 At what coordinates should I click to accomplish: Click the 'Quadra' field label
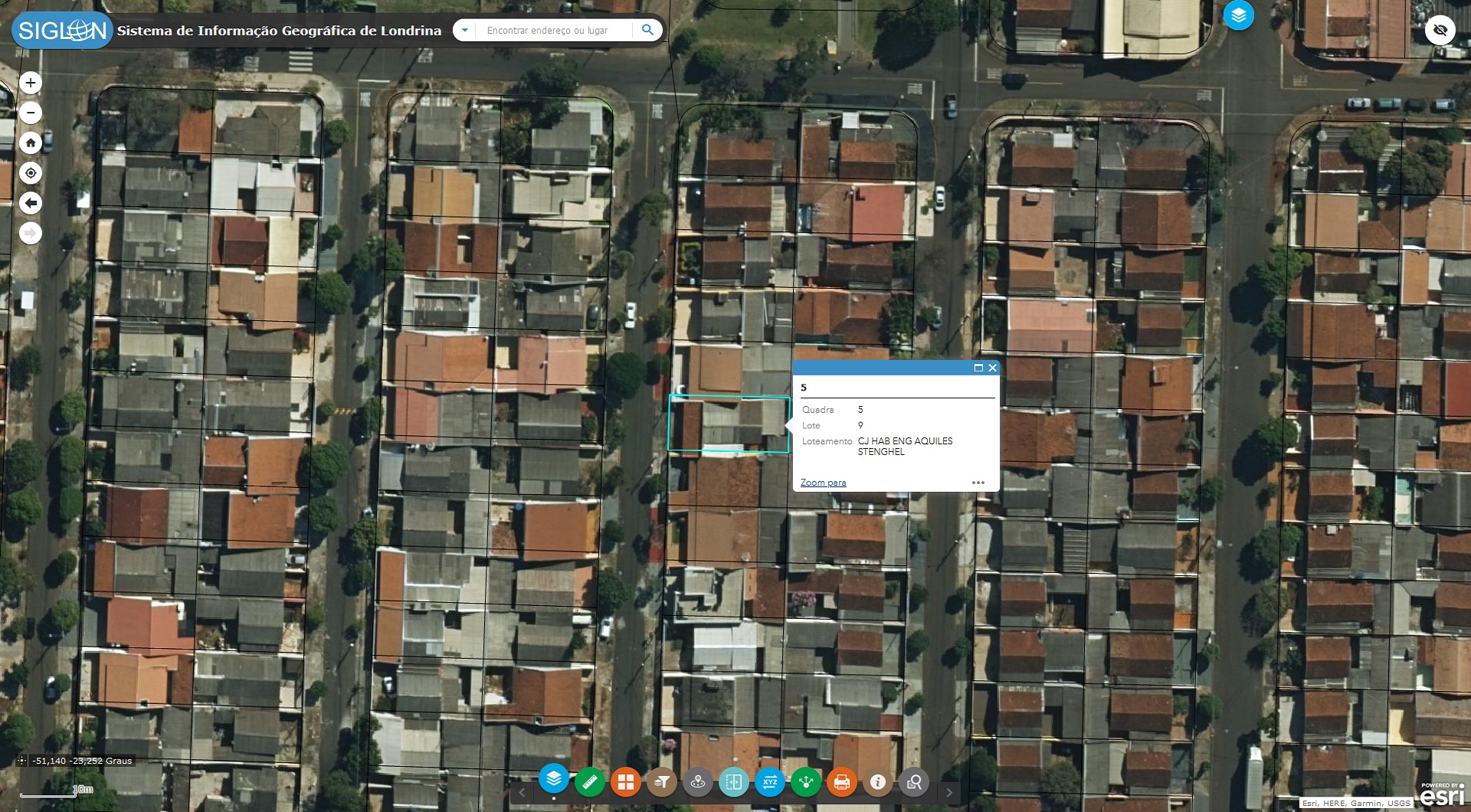pyautogui.click(x=817, y=410)
